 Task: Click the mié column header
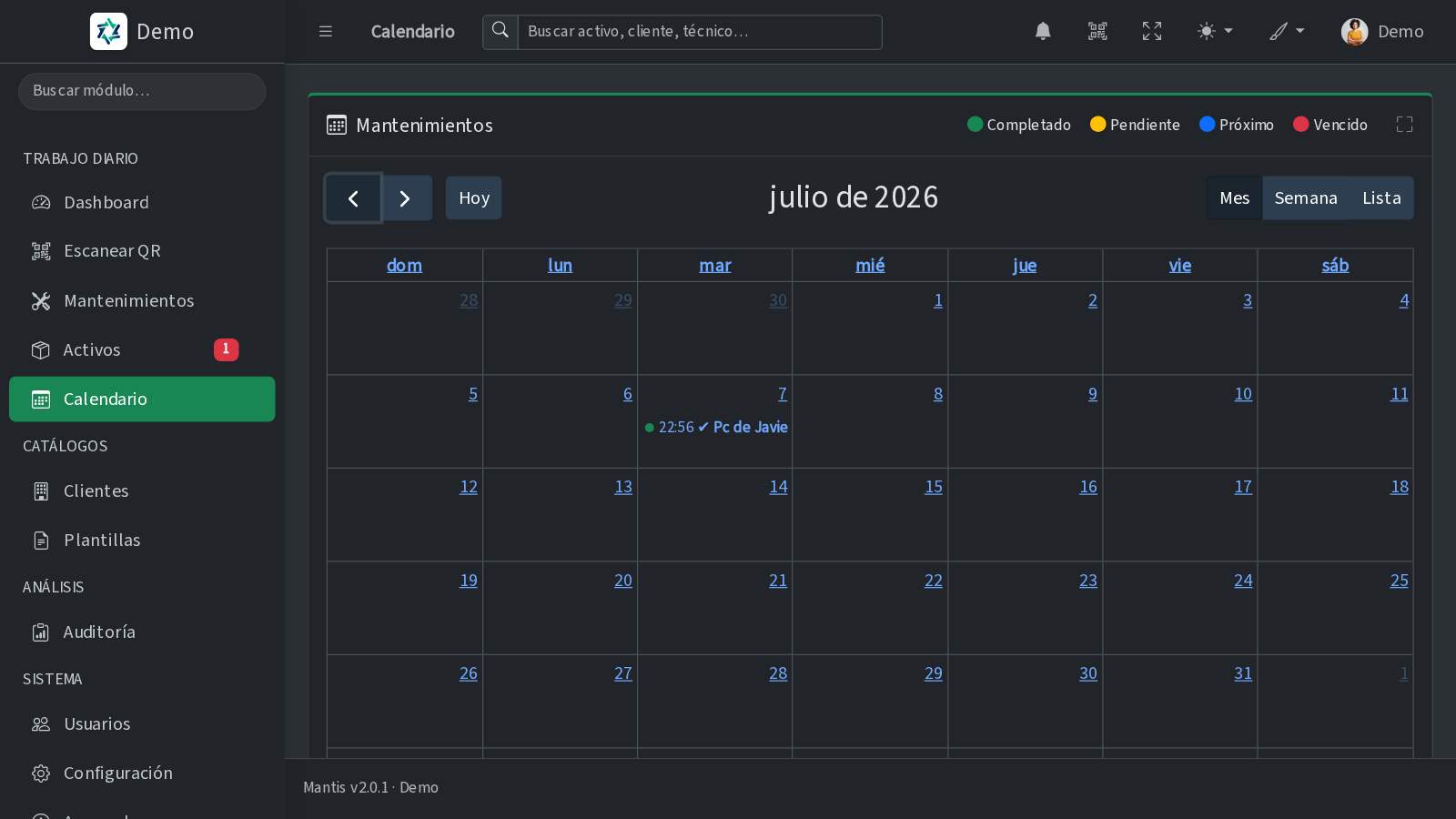point(870,266)
